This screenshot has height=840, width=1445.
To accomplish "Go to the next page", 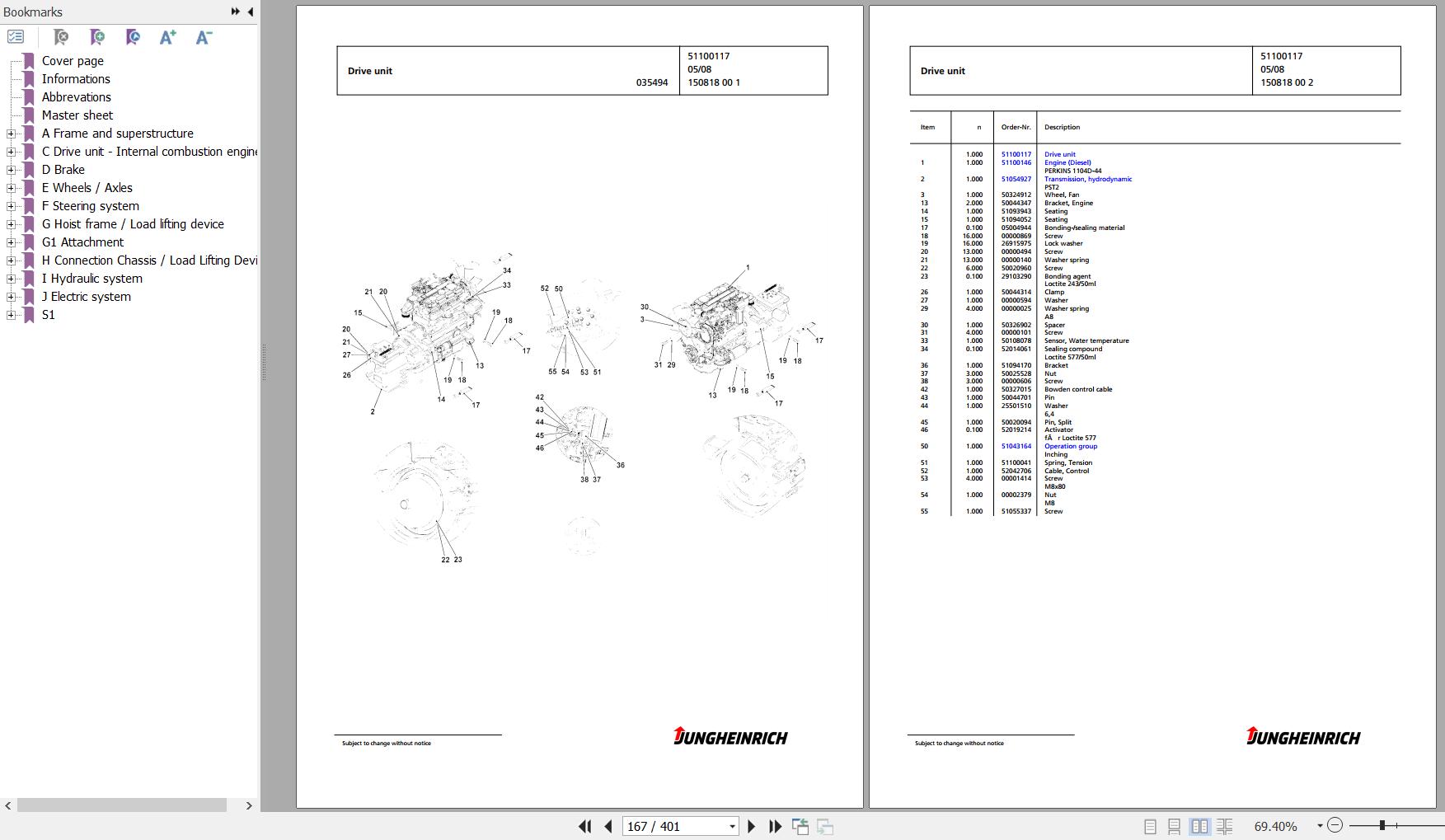I will tap(751, 826).
